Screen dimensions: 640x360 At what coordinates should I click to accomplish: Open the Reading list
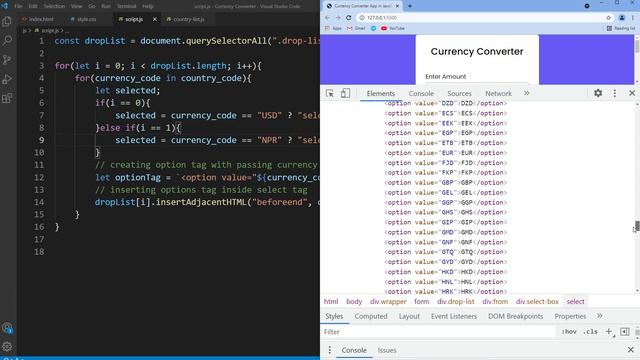[x=621, y=28]
